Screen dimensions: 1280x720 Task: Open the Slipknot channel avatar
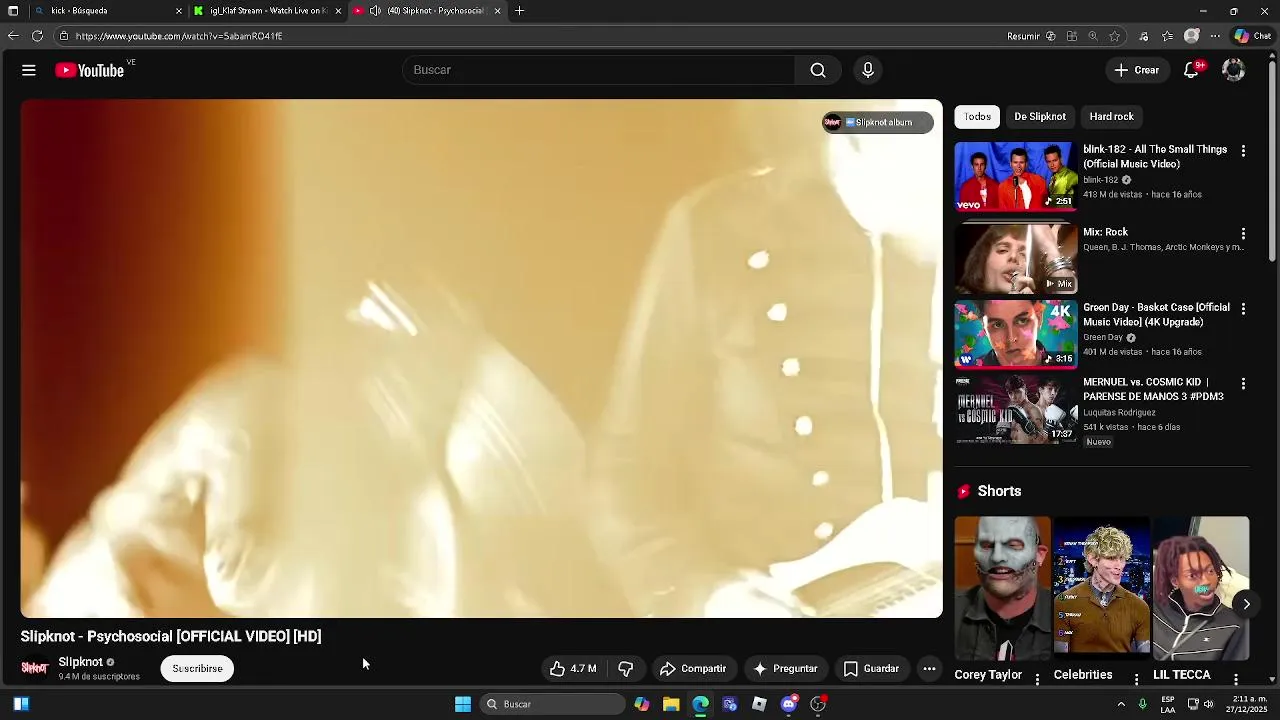(35, 668)
